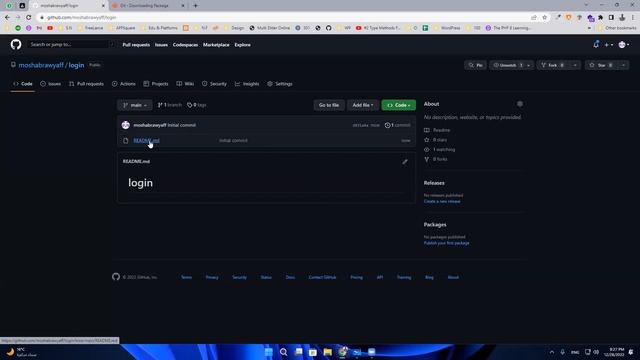Click the footer GitHub mark icon
This screenshot has width=640, height=360.
pos(116,277)
